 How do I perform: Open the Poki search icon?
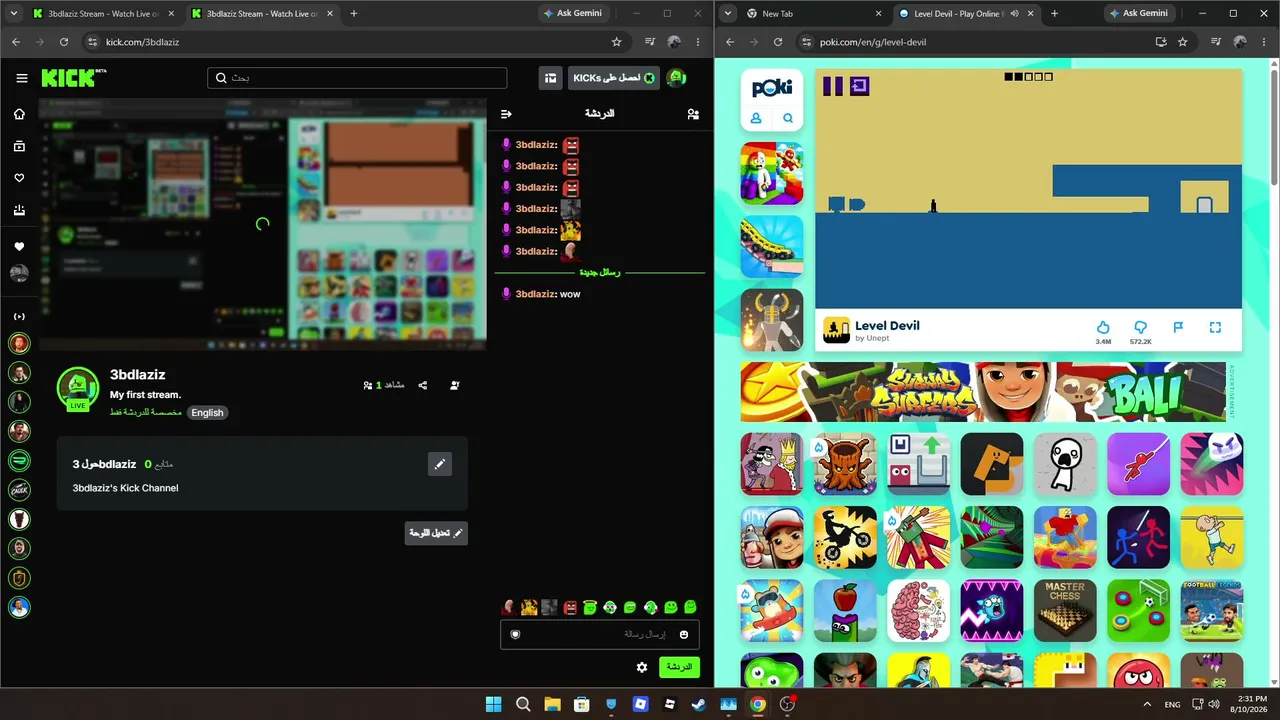pyautogui.click(x=788, y=118)
